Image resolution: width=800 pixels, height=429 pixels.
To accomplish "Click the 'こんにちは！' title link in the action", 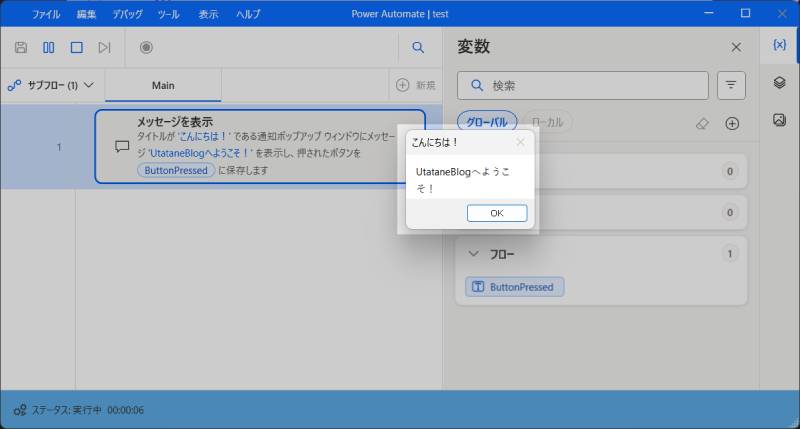I will 204,136.
